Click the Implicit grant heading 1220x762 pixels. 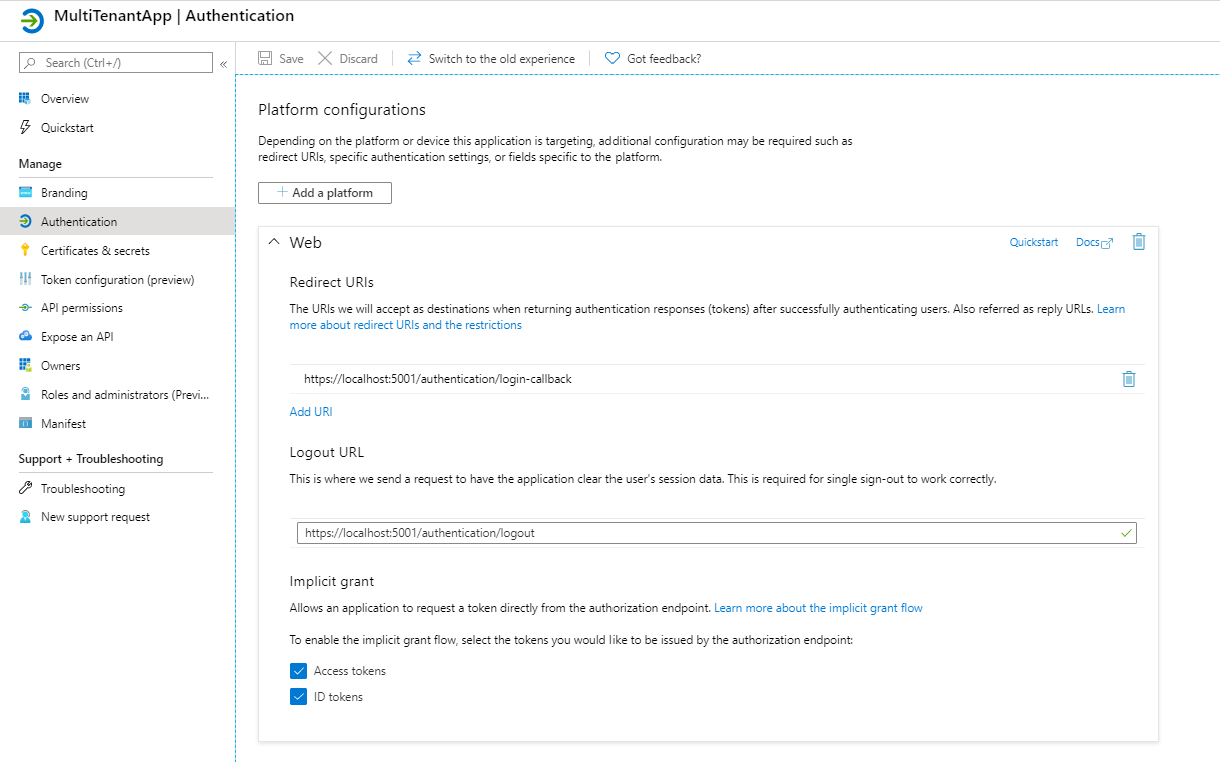pyautogui.click(x=332, y=581)
